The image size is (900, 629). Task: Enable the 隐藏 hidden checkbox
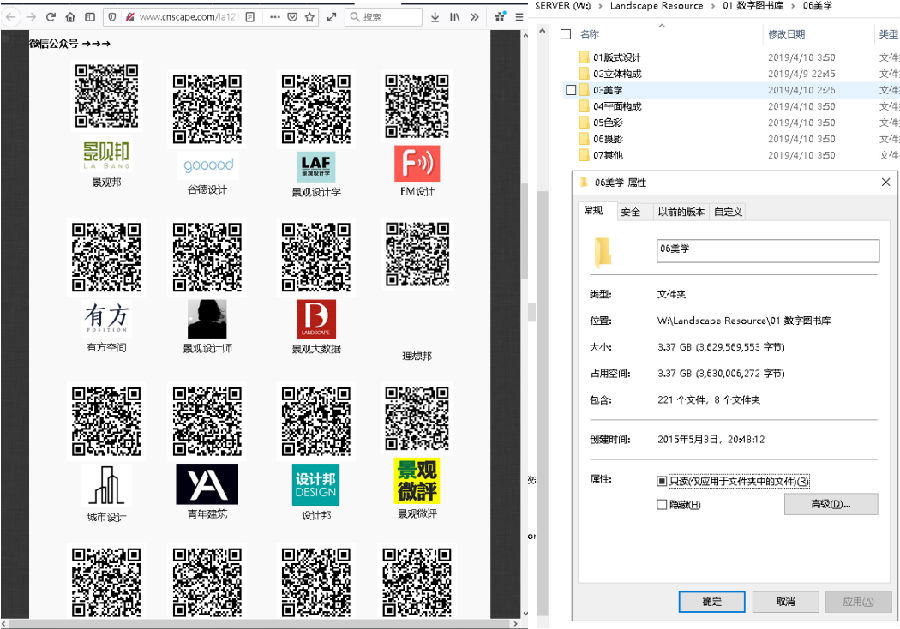click(661, 505)
